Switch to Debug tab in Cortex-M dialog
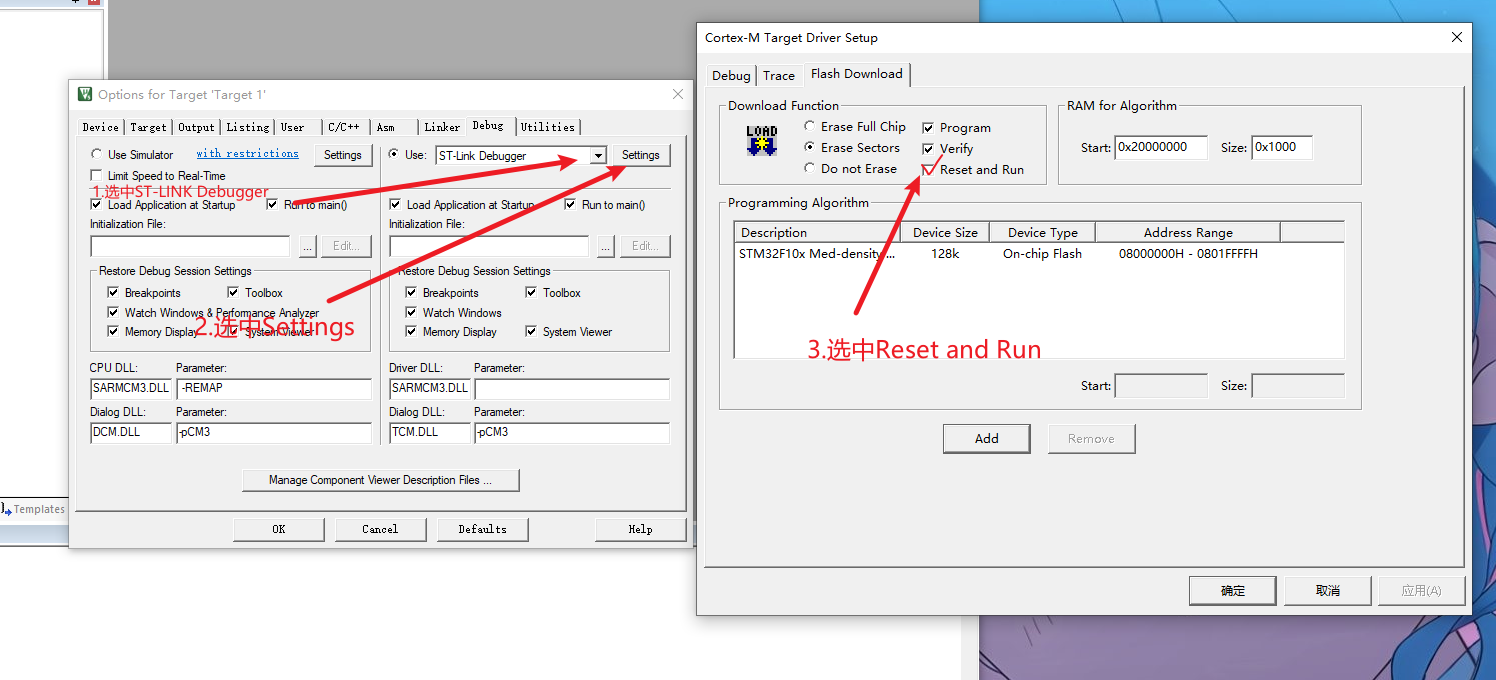Screen dimensions: 1496x680 tap(731, 75)
